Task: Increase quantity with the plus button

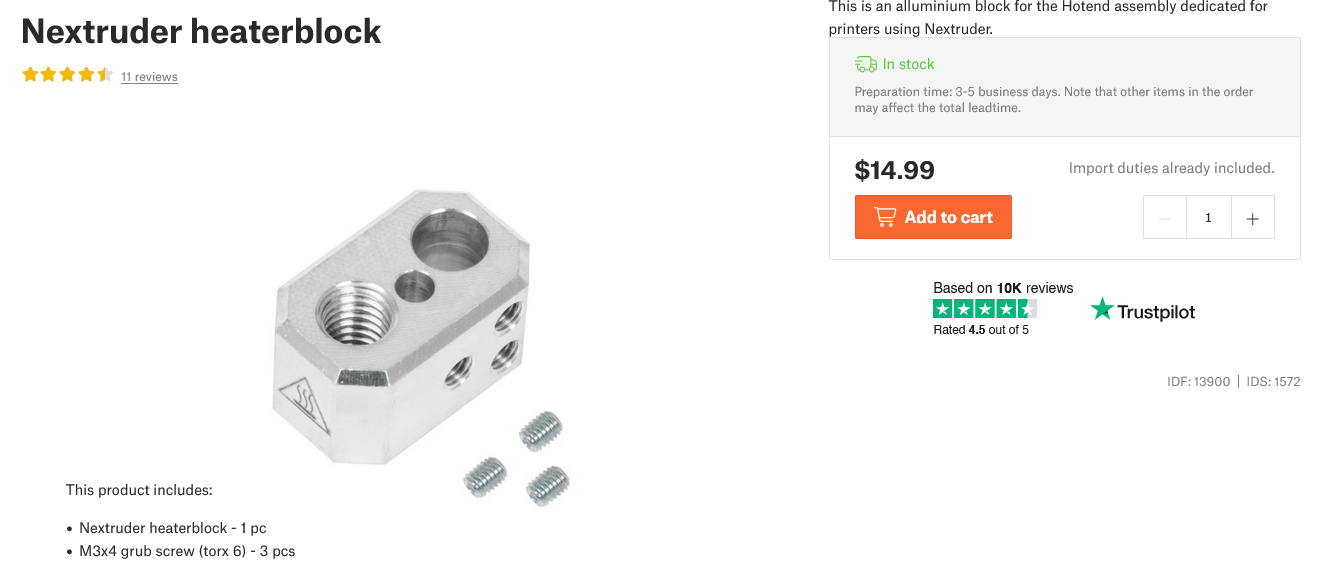Action: [1252, 217]
